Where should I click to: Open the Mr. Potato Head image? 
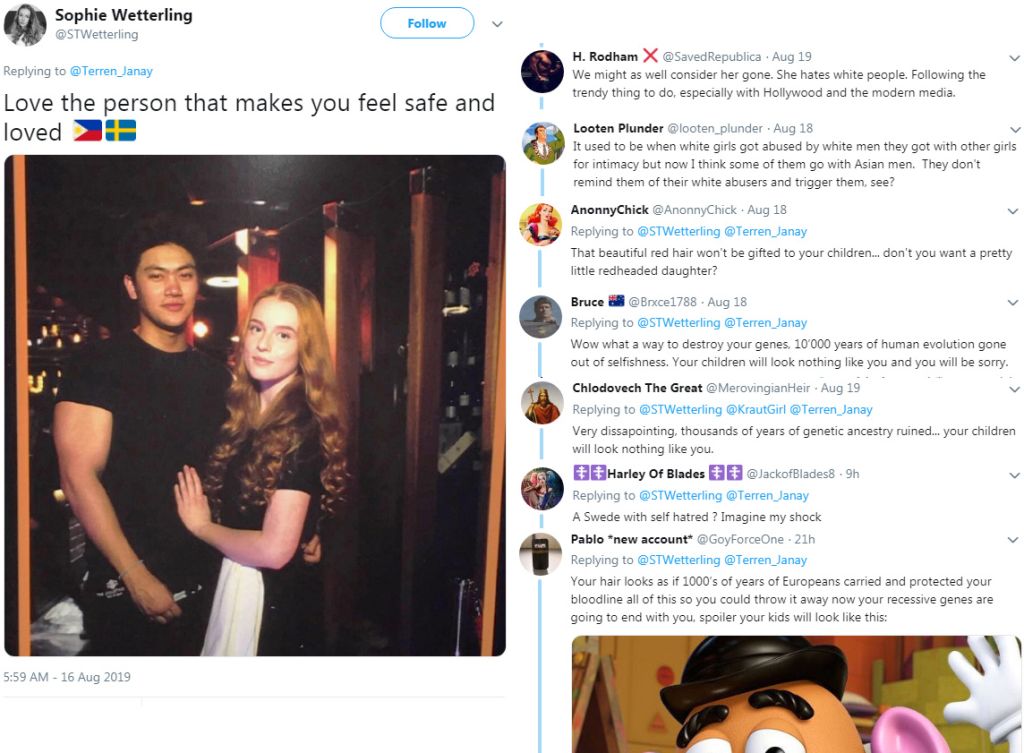(x=796, y=693)
